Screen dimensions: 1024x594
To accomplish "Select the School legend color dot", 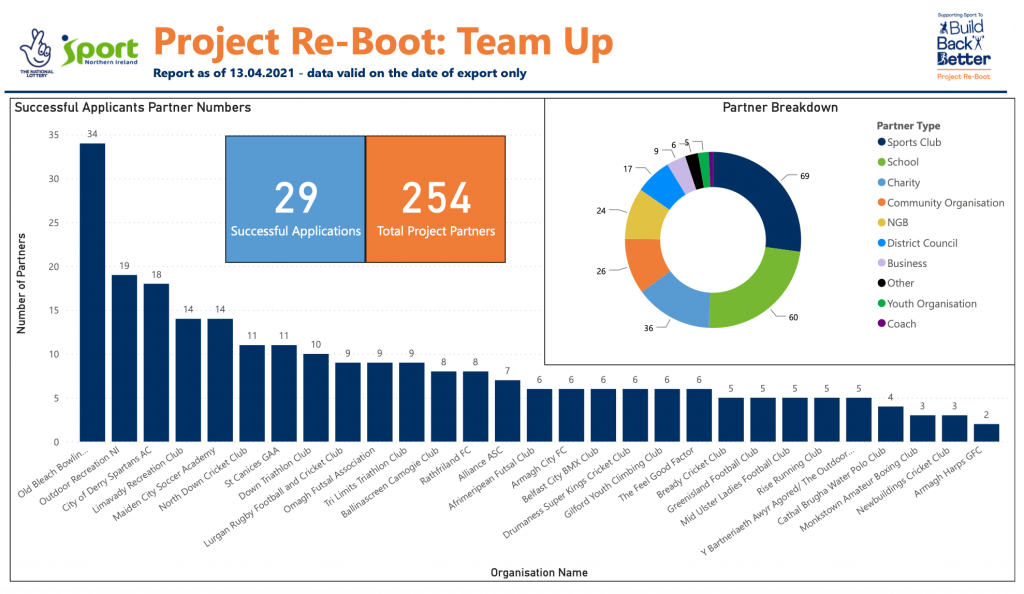I will point(882,162).
